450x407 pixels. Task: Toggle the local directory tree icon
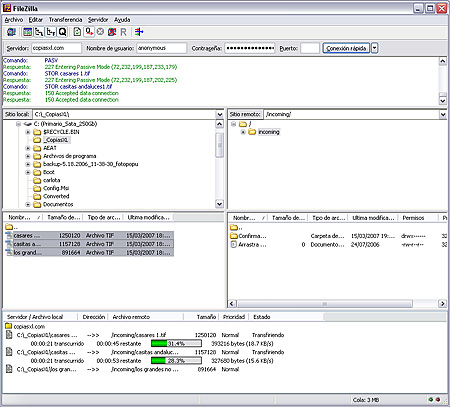click(x=39, y=32)
